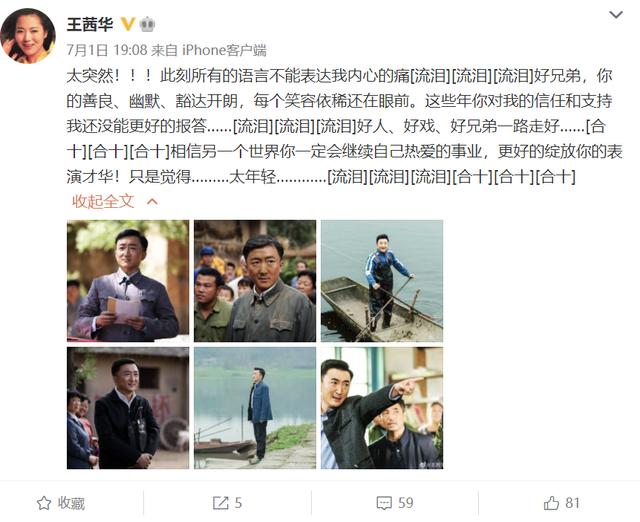This screenshot has width=640, height=522.
Task: Open the 王茜华 username link
Action: [x=90, y=24]
